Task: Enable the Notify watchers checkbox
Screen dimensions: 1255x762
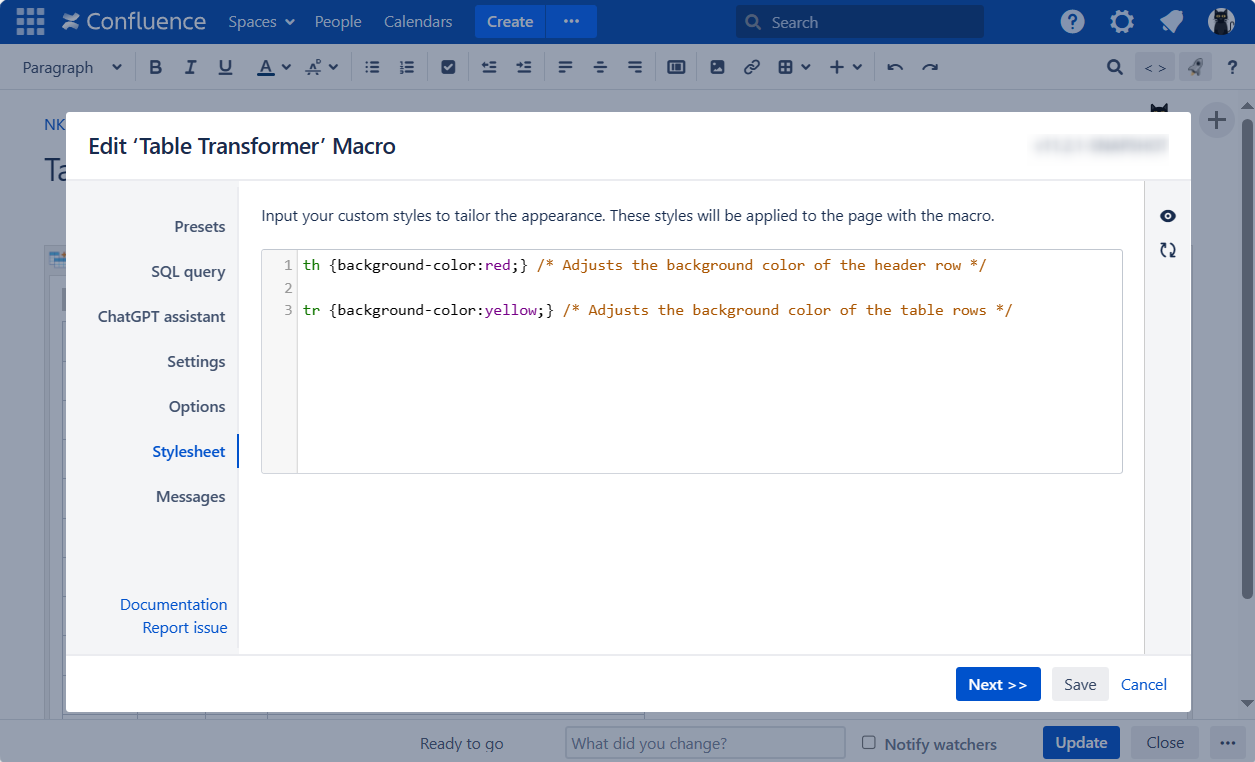Action: coord(868,743)
